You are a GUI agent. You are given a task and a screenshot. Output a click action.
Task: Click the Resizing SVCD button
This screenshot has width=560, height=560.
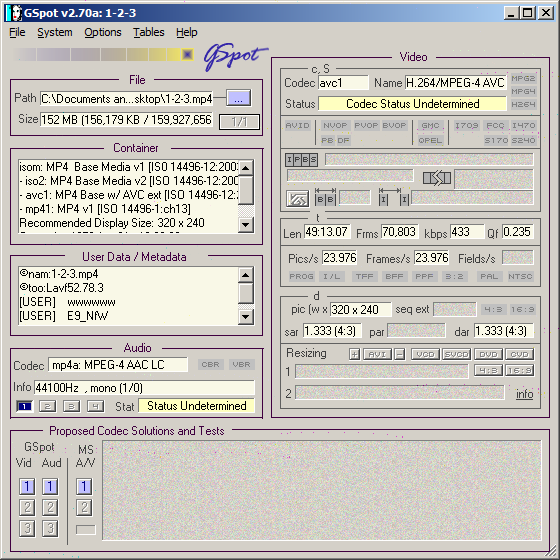457,354
